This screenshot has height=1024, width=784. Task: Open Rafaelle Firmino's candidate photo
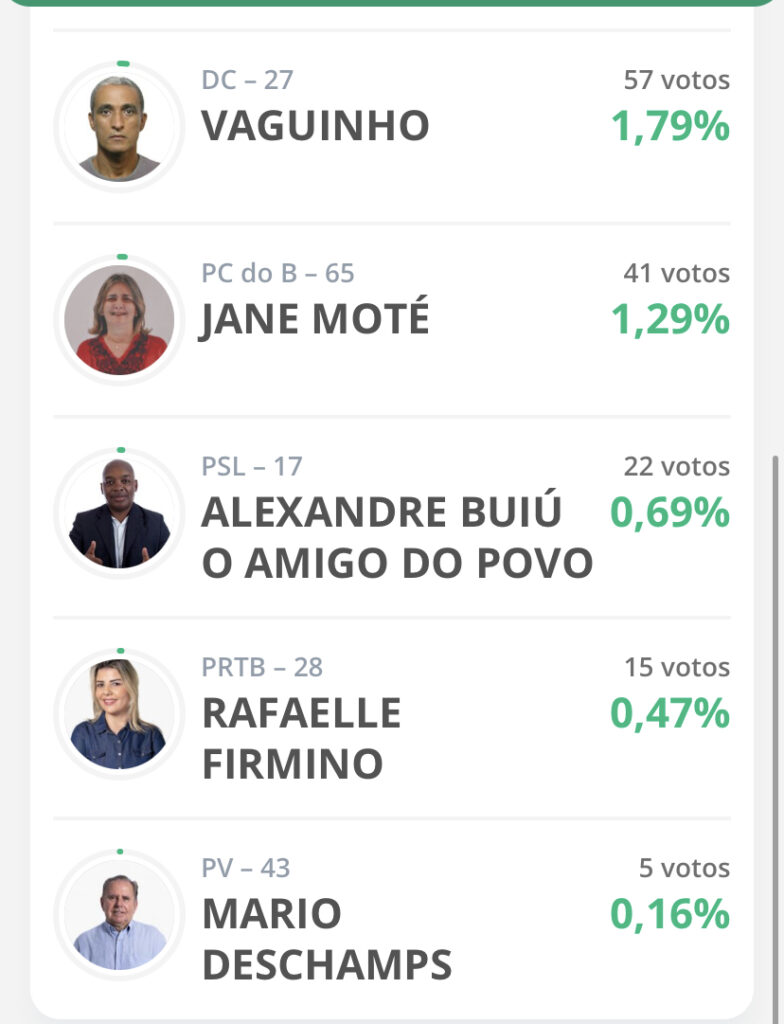(x=120, y=714)
